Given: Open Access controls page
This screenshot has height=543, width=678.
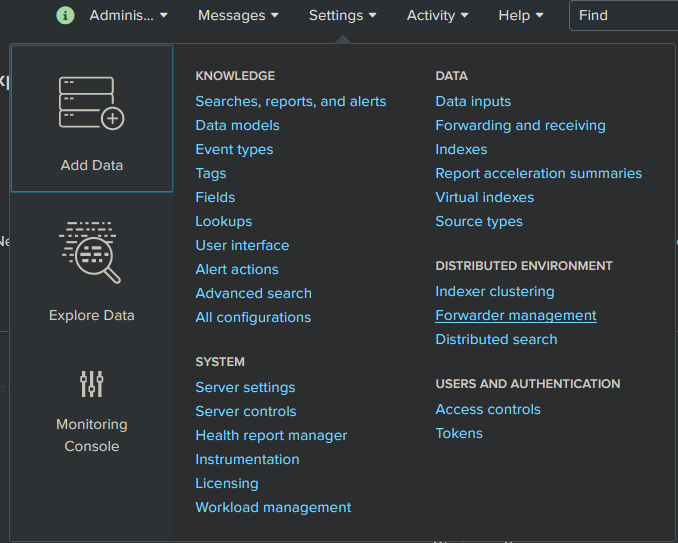Looking at the screenshot, I should pyautogui.click(x=488, y=409).
